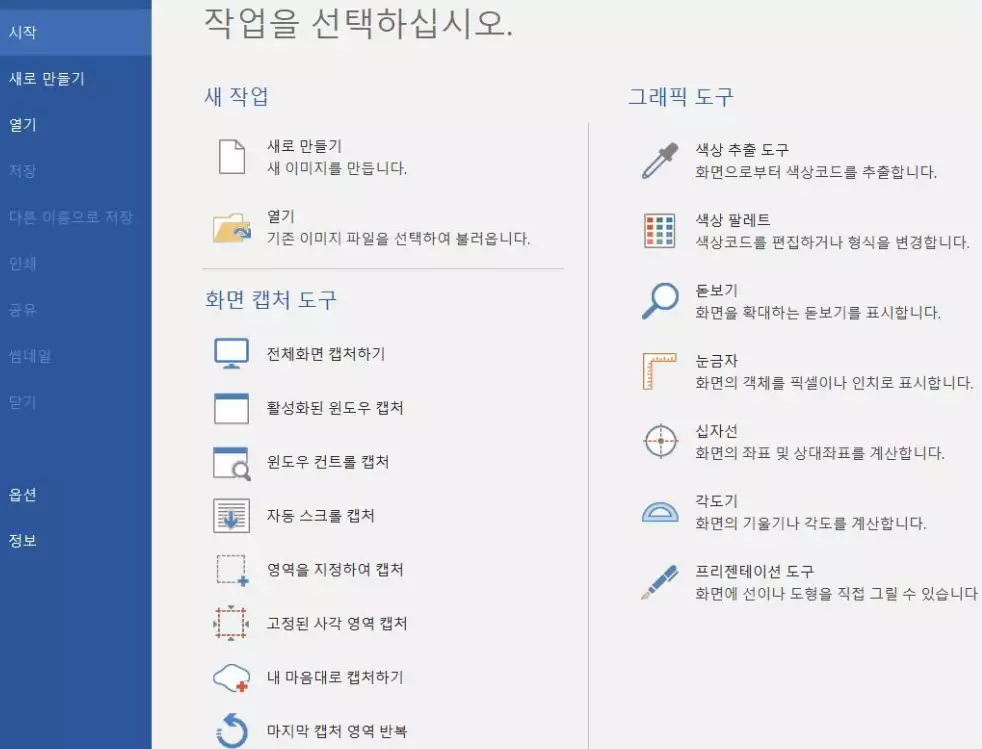Image resolution: width=982 pixels, height=749 pixels.
Task: Click the 작업을 선택하십시오. page title
Action: (359, 24)
